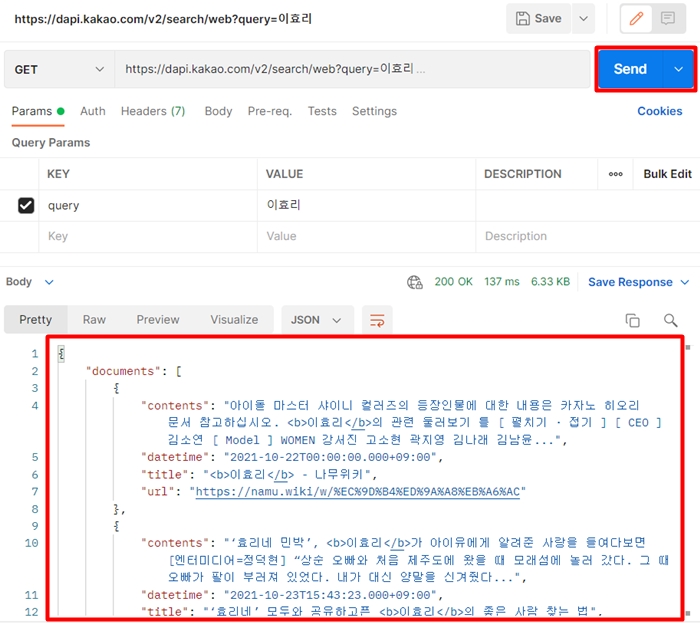Expand the Save dropdown arrow
The height and width of the screenshot is (624, 700).
pyautogui.click(x=583, y=19)
